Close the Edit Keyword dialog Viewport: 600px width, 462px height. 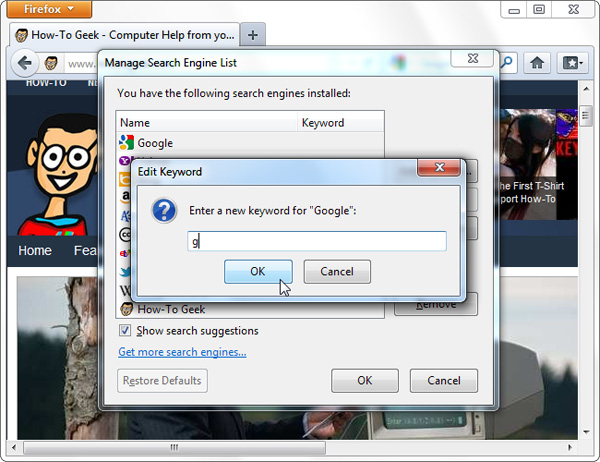439,167
